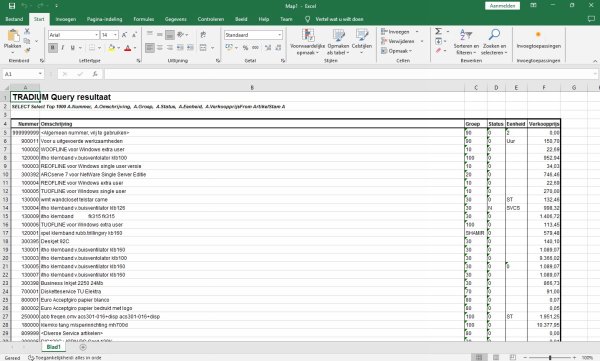Click the percent style icon
Image resolution: width=600 pixels, height=361 pixels.
click(x=245, y=47)
